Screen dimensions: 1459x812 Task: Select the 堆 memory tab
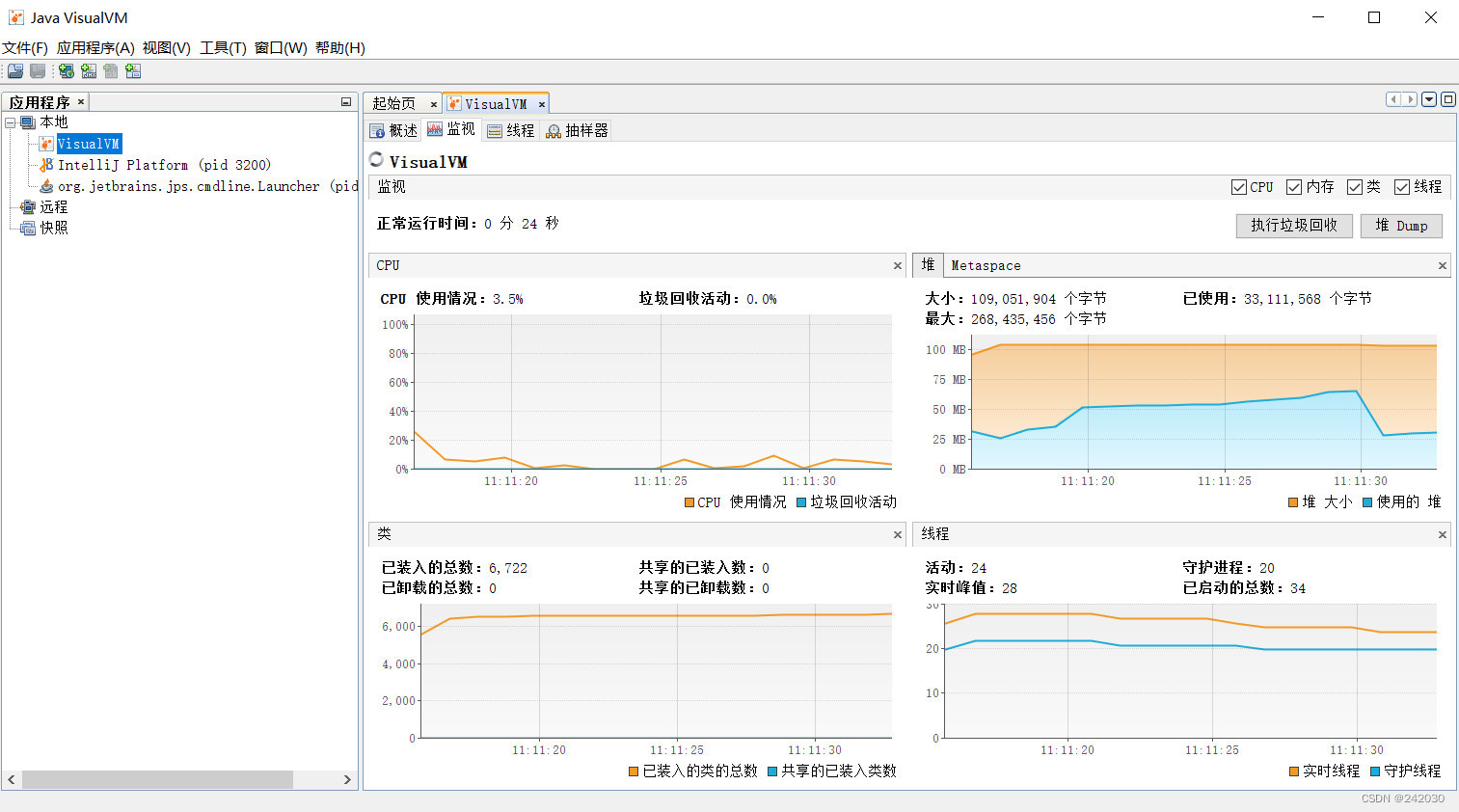point(928,264)
